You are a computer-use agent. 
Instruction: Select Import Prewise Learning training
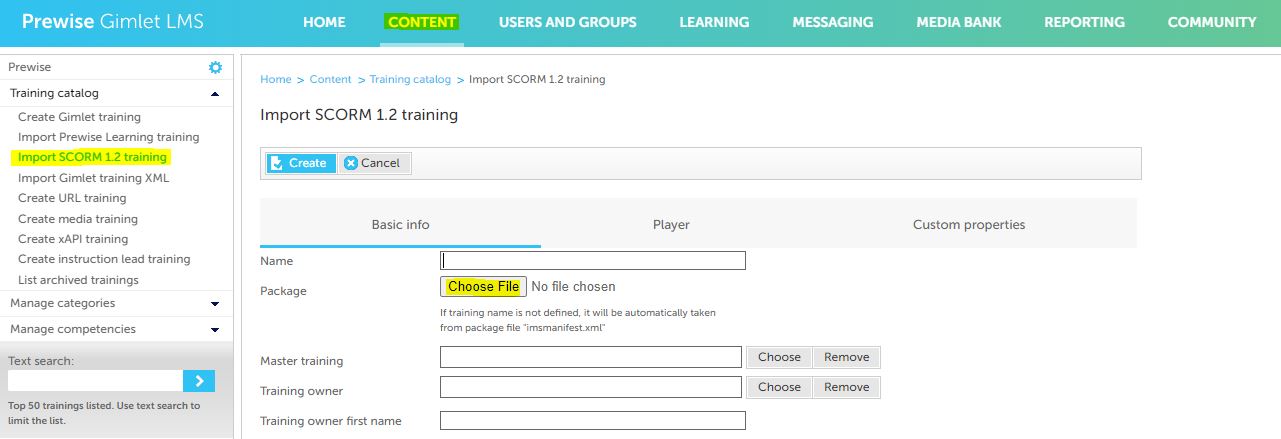[x=109, y=137]
